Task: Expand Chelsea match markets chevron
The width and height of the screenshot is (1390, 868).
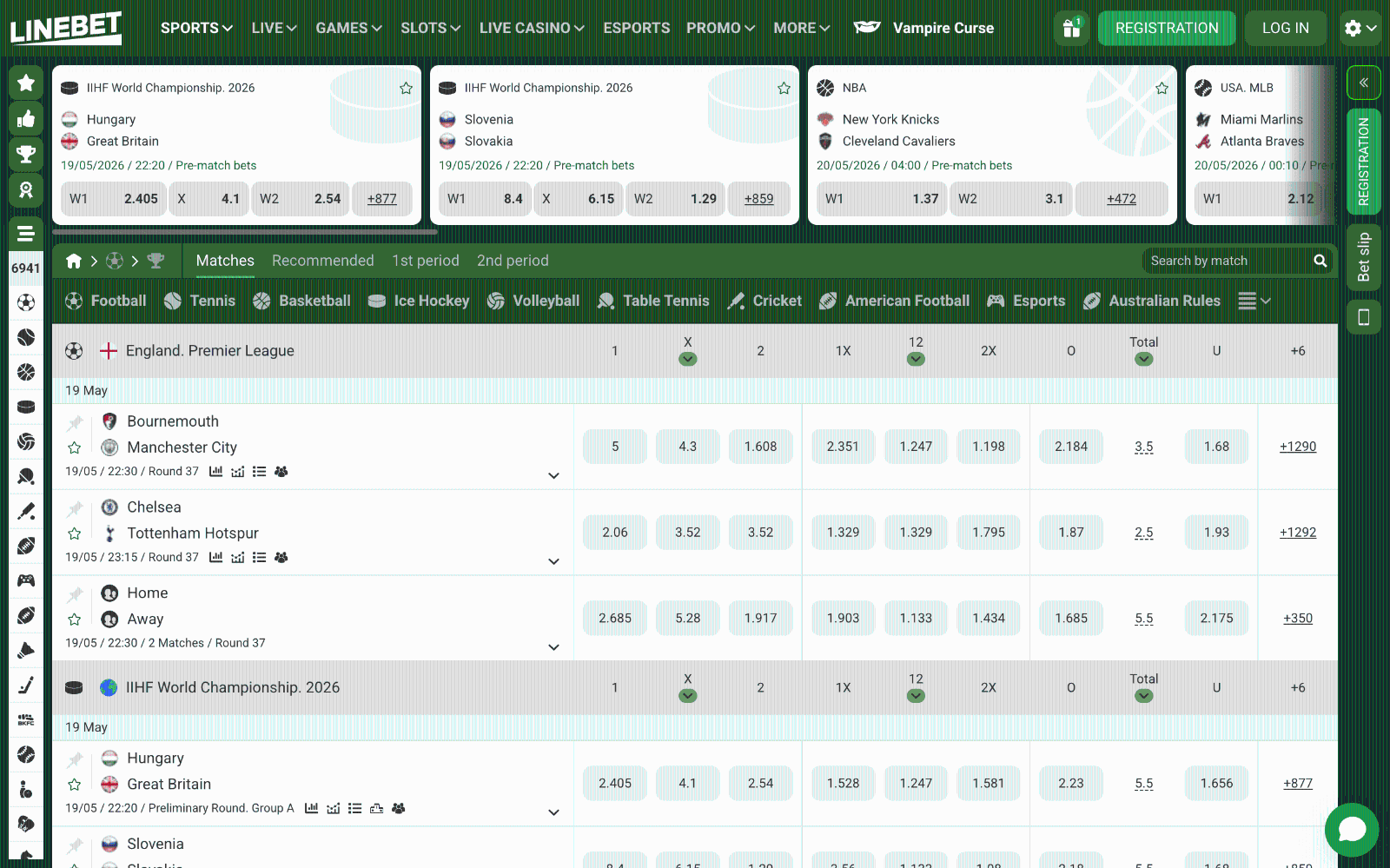Action: [x=553, y=561]
